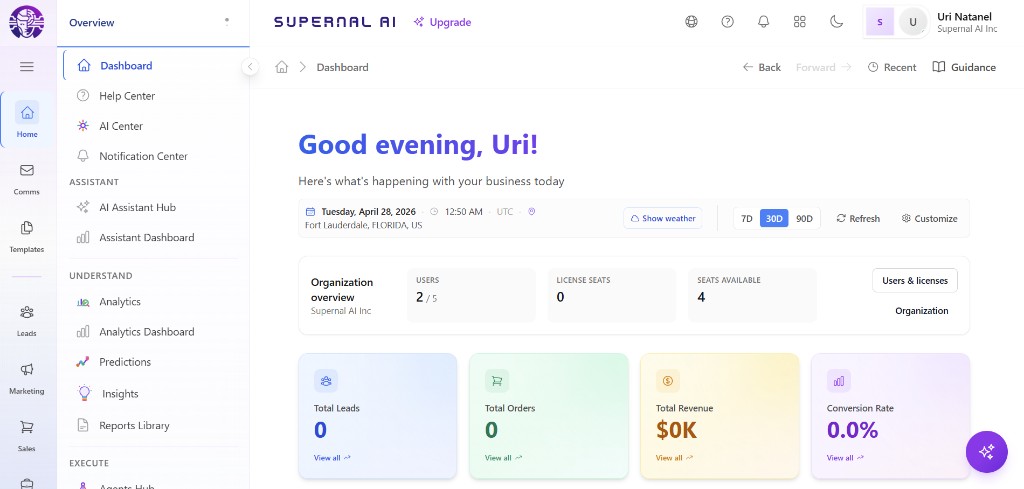Click the globe language icon

[x=691, y=22]
